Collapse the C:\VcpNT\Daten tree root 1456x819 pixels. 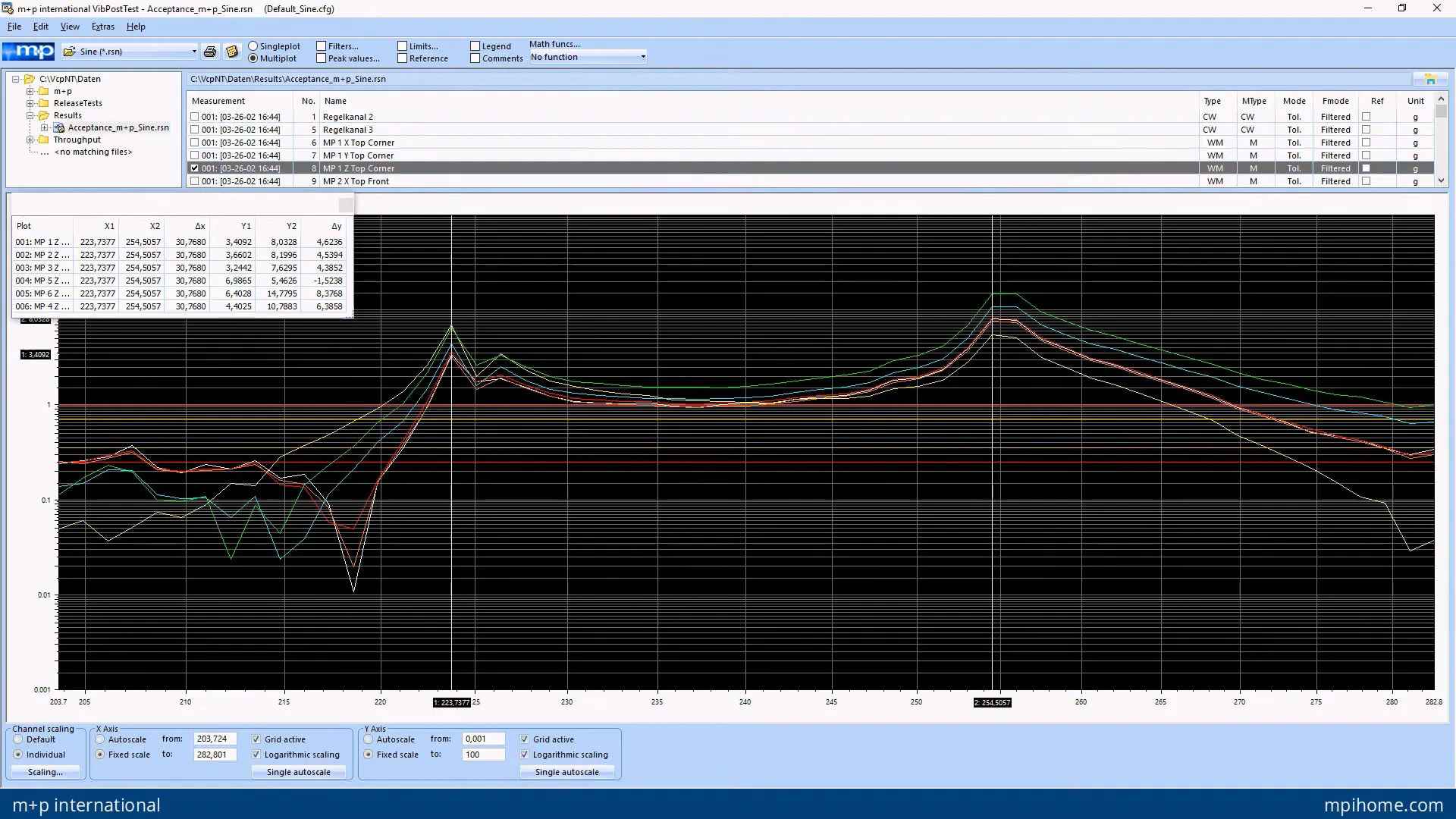point(15,79)
